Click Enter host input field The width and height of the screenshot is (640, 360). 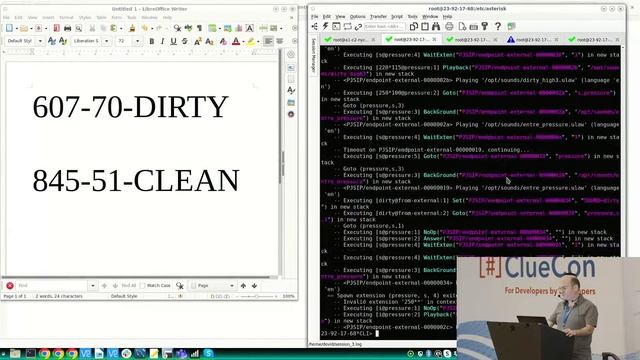point(384,27)
